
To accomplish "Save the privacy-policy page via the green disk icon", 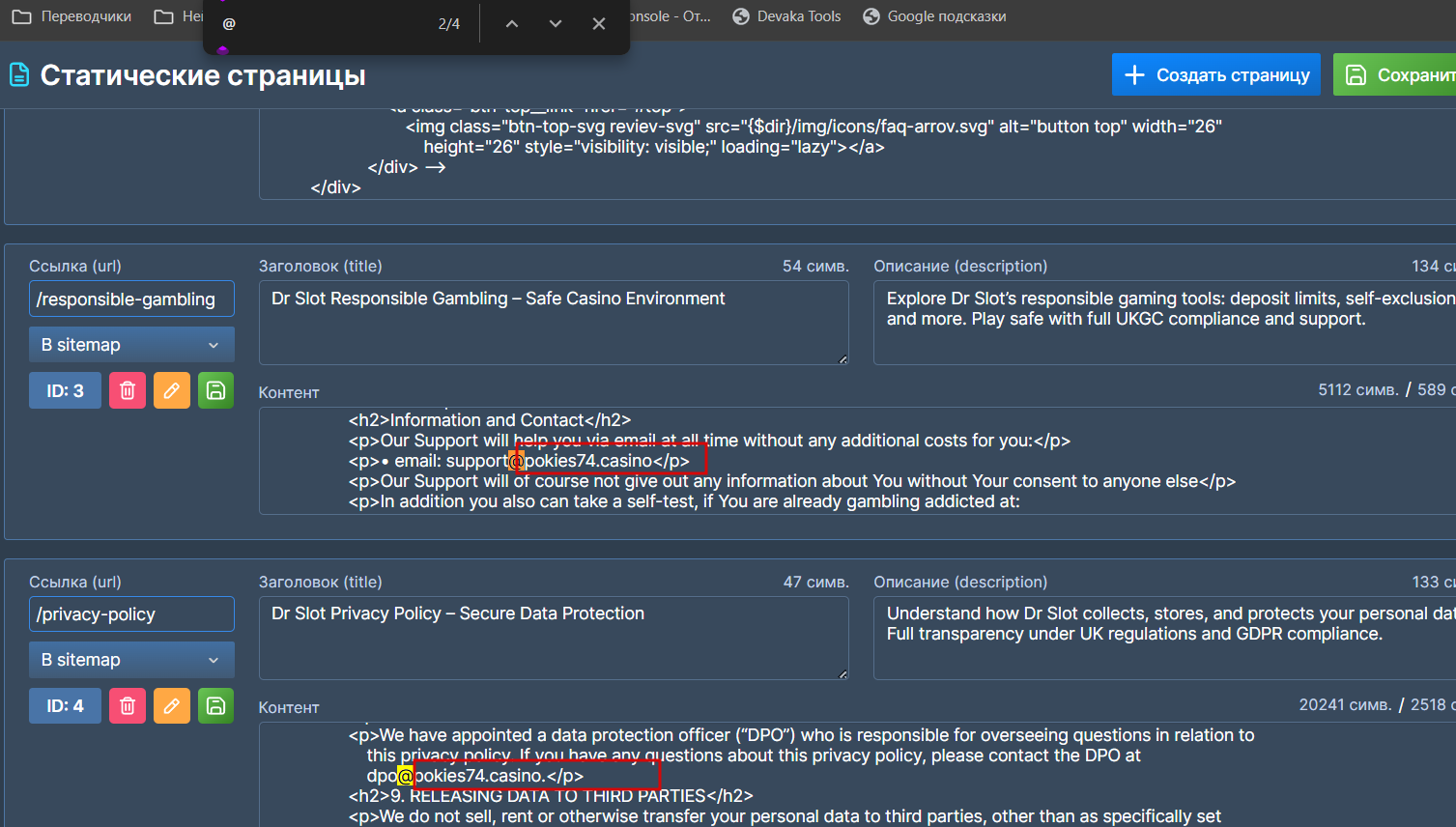I will pyautogui.click(x=216, y=705).
